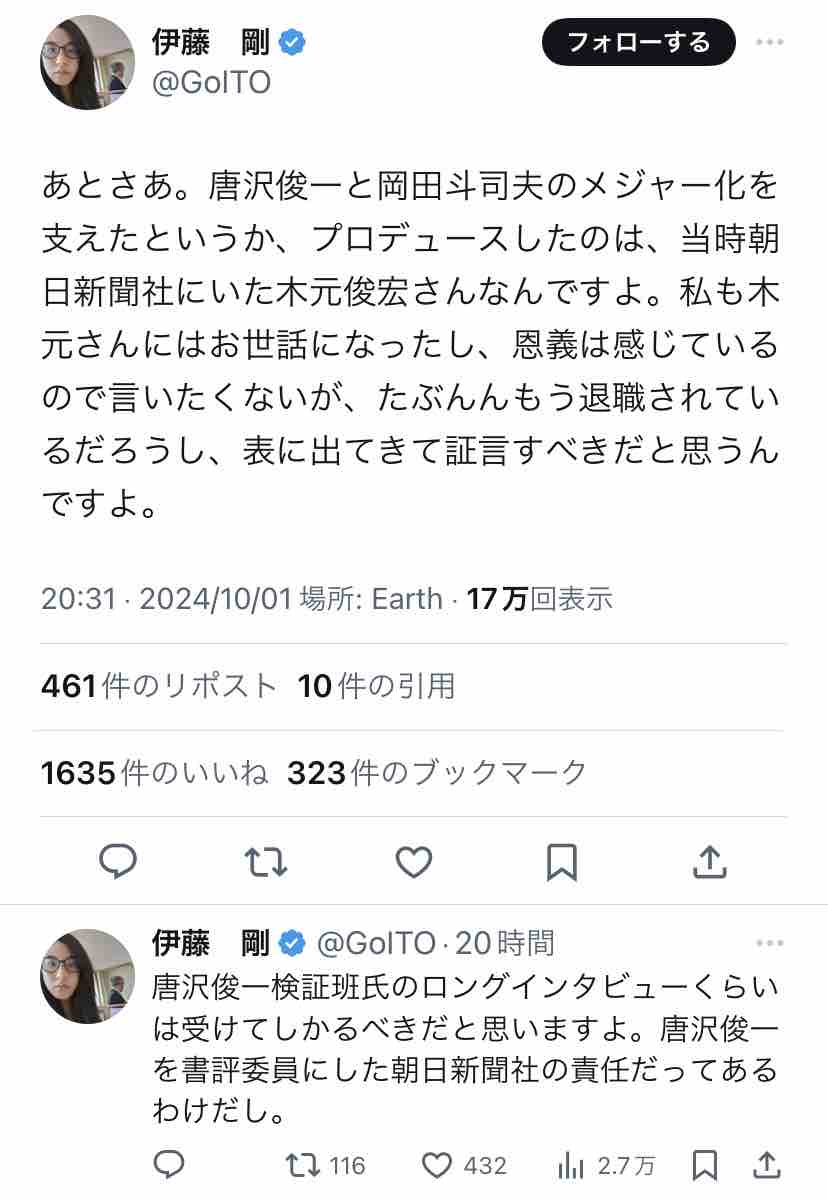Open the @GoITO profile handle at top
The height and width of the screenshot is (1201, 828).
click(211, 82)
